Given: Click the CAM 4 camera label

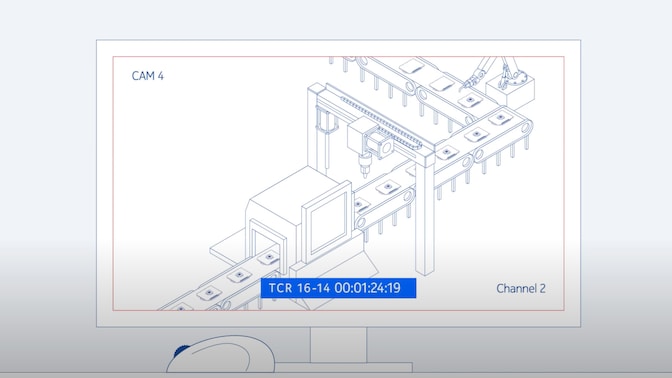Looking at the screenshot, I should pyautogui.click(x=147, y=76).
